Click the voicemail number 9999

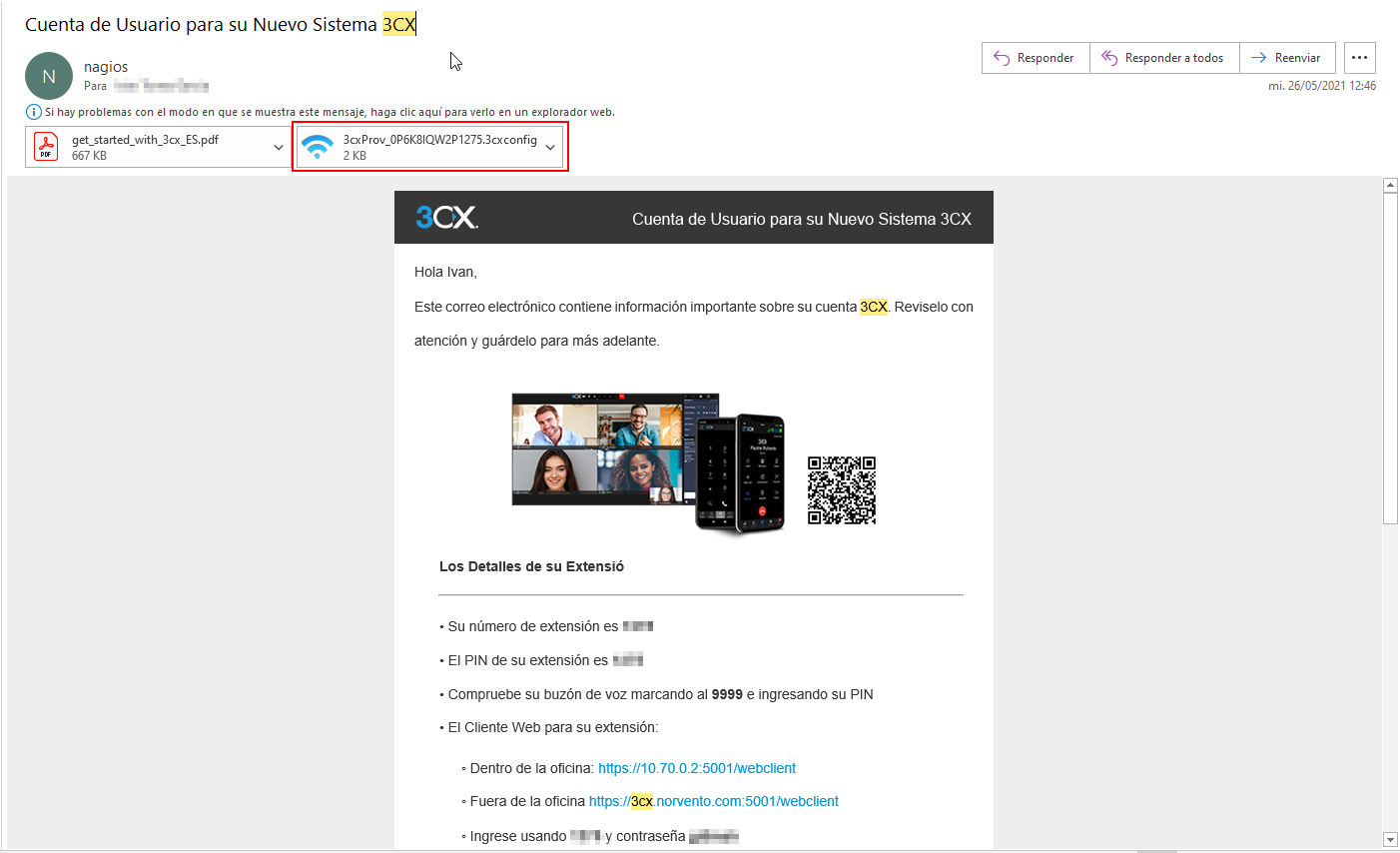[x=727, y=694]
